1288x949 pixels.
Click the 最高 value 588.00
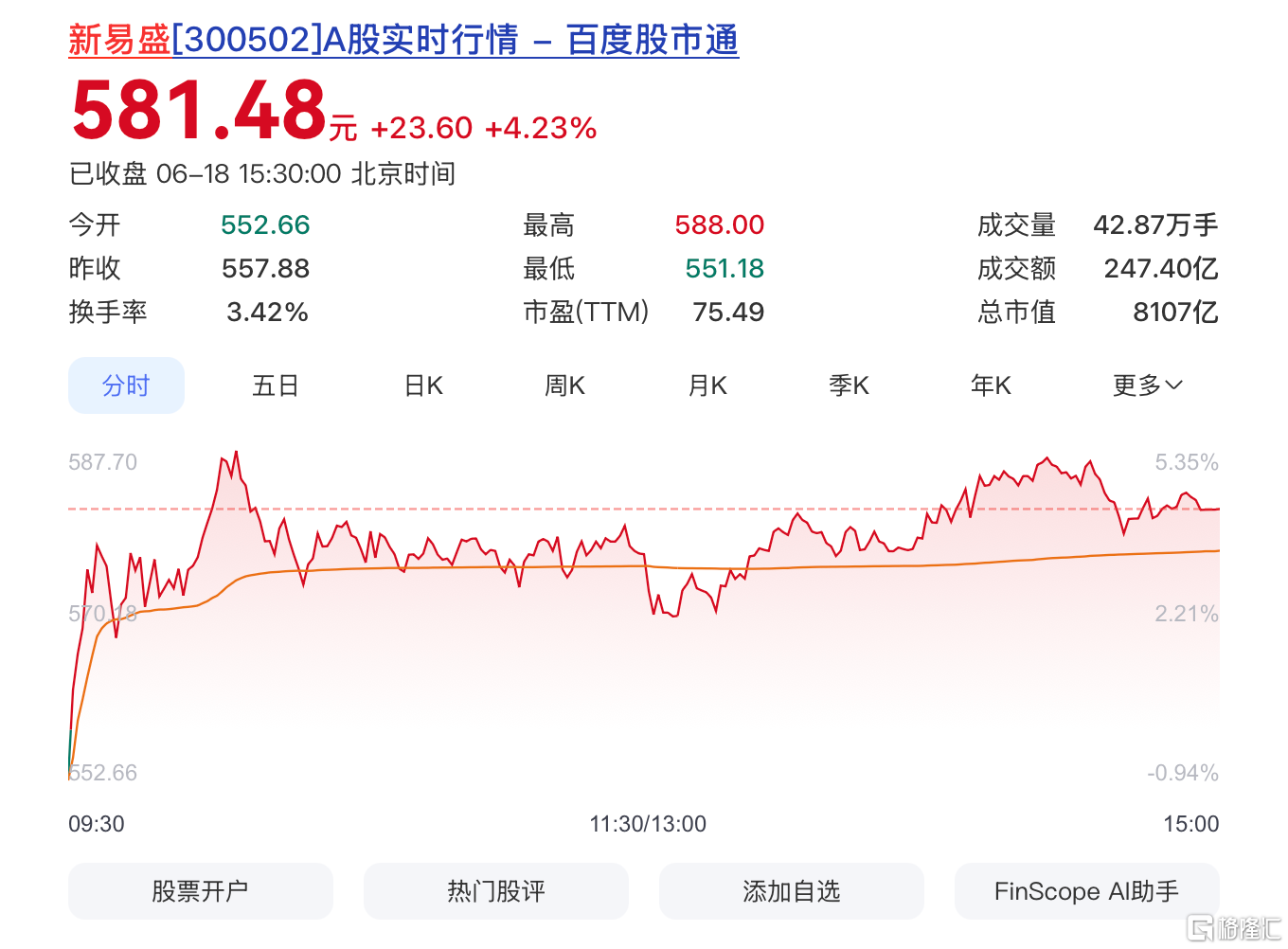(x=720, y=225)
